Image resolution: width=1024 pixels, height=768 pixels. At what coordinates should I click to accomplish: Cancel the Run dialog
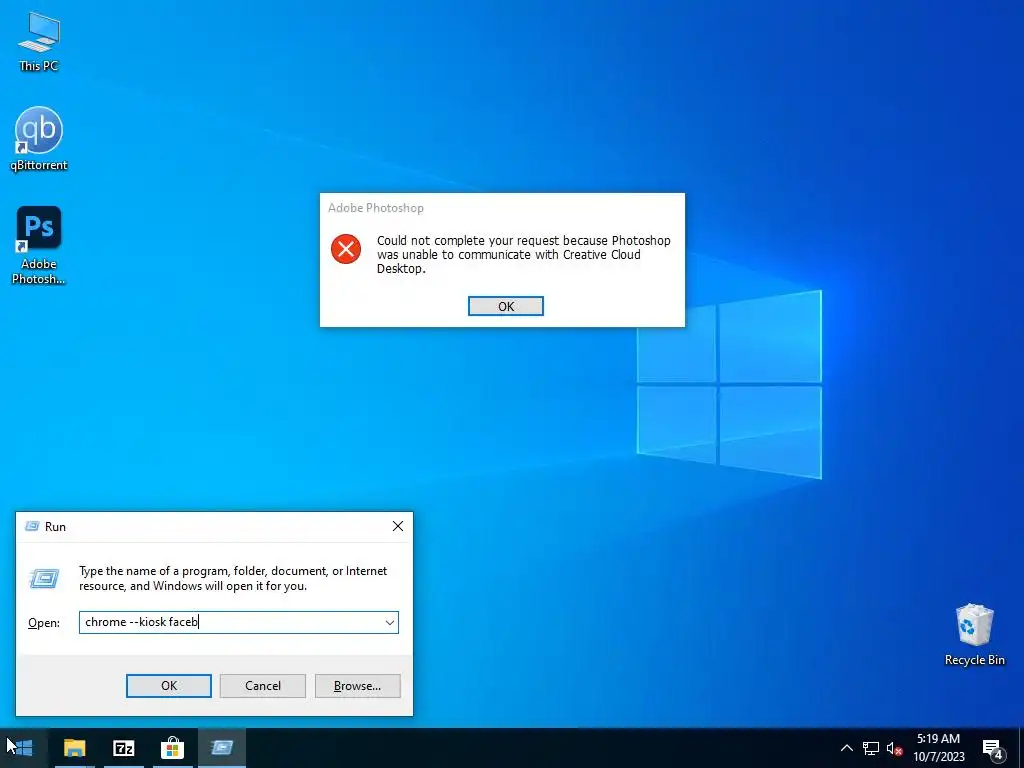(x=263, y=686)
